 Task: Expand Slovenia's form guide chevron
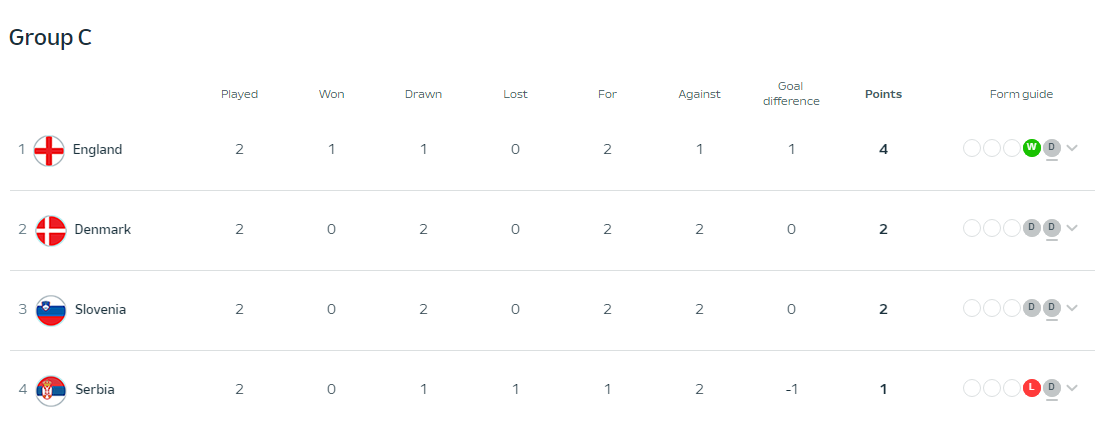(x=1072, y=308)
